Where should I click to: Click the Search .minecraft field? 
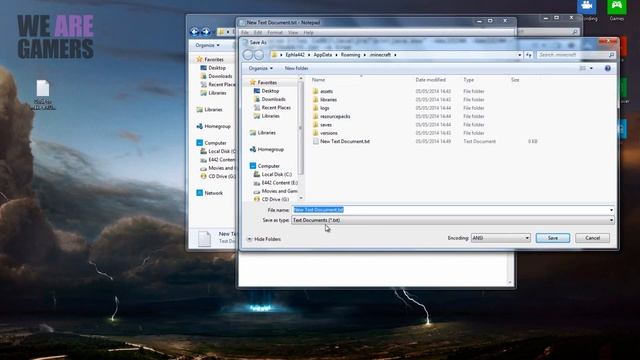tap(576, 55)
